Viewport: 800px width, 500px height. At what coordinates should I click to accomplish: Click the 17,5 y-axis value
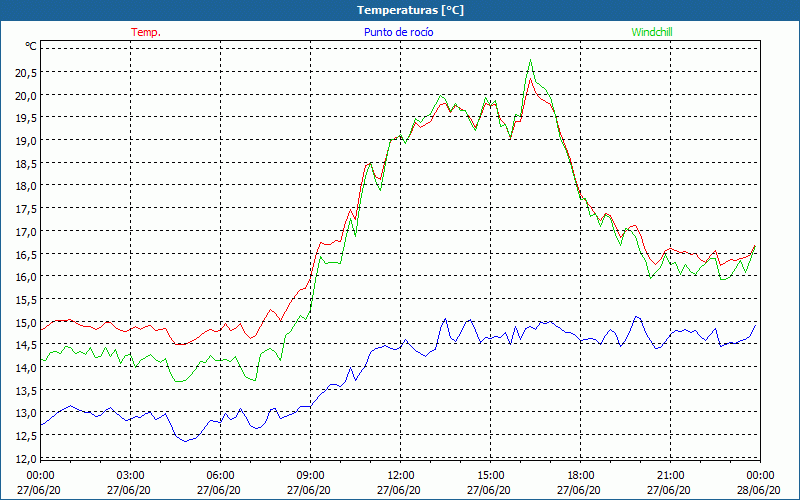click(x=26, y=209)
